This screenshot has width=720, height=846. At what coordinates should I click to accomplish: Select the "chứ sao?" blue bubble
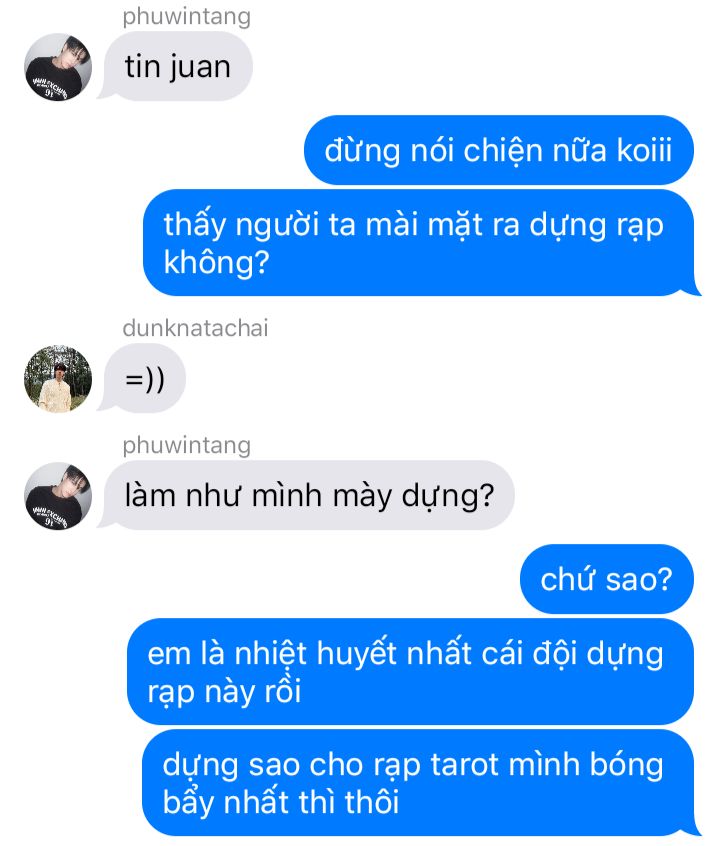pyautogui.click(x=607, y=579)
